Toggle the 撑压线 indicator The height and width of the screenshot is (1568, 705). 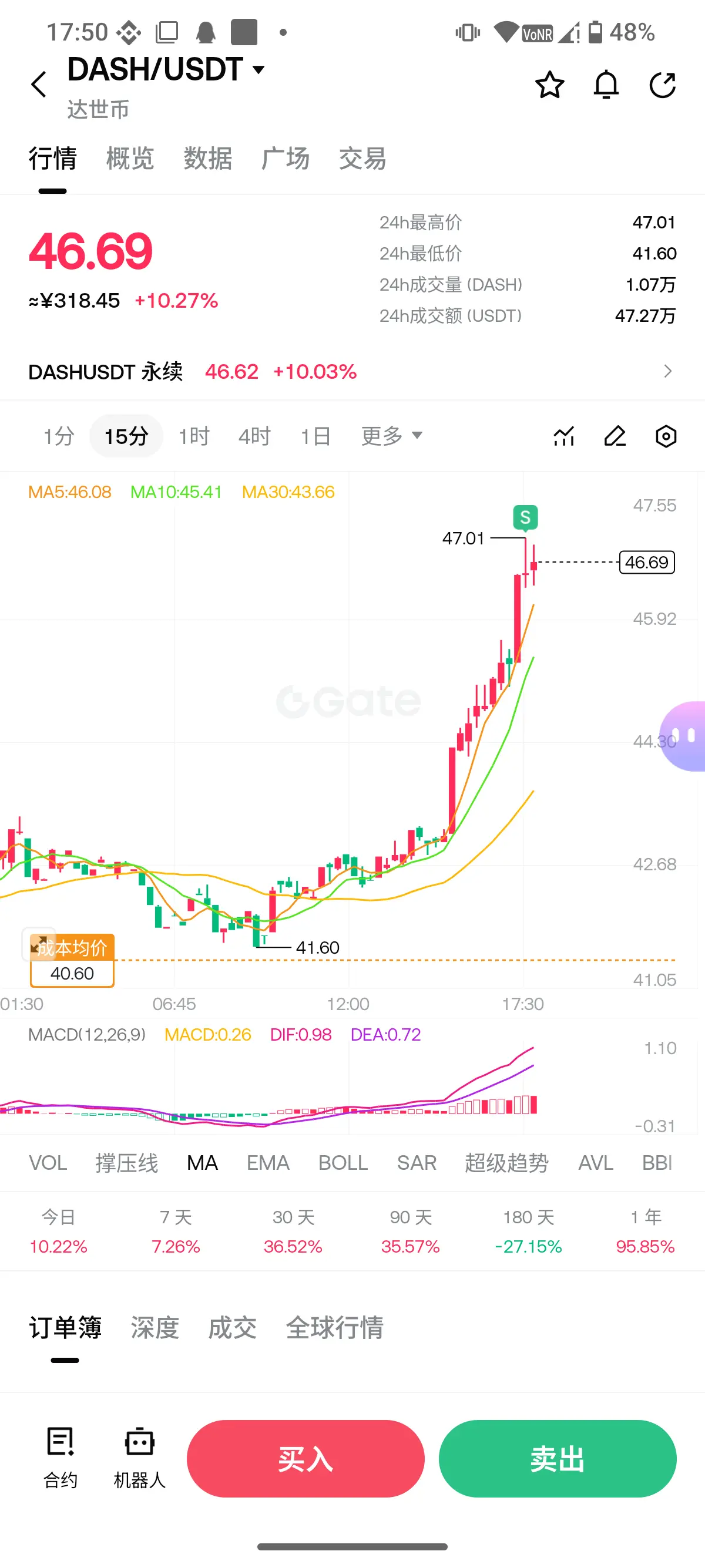pos(126,1163)
